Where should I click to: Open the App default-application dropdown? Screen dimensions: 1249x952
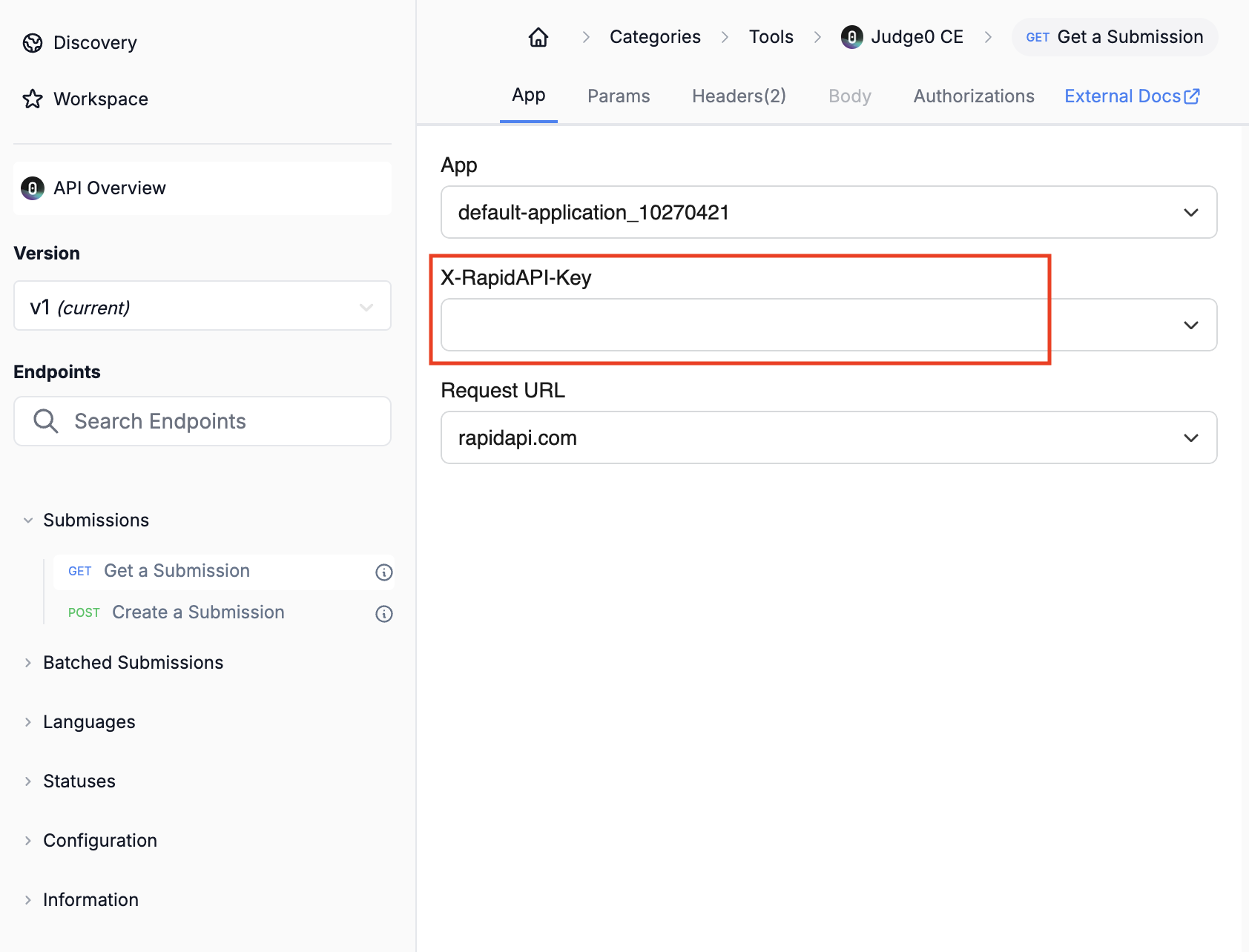[829, 212]
